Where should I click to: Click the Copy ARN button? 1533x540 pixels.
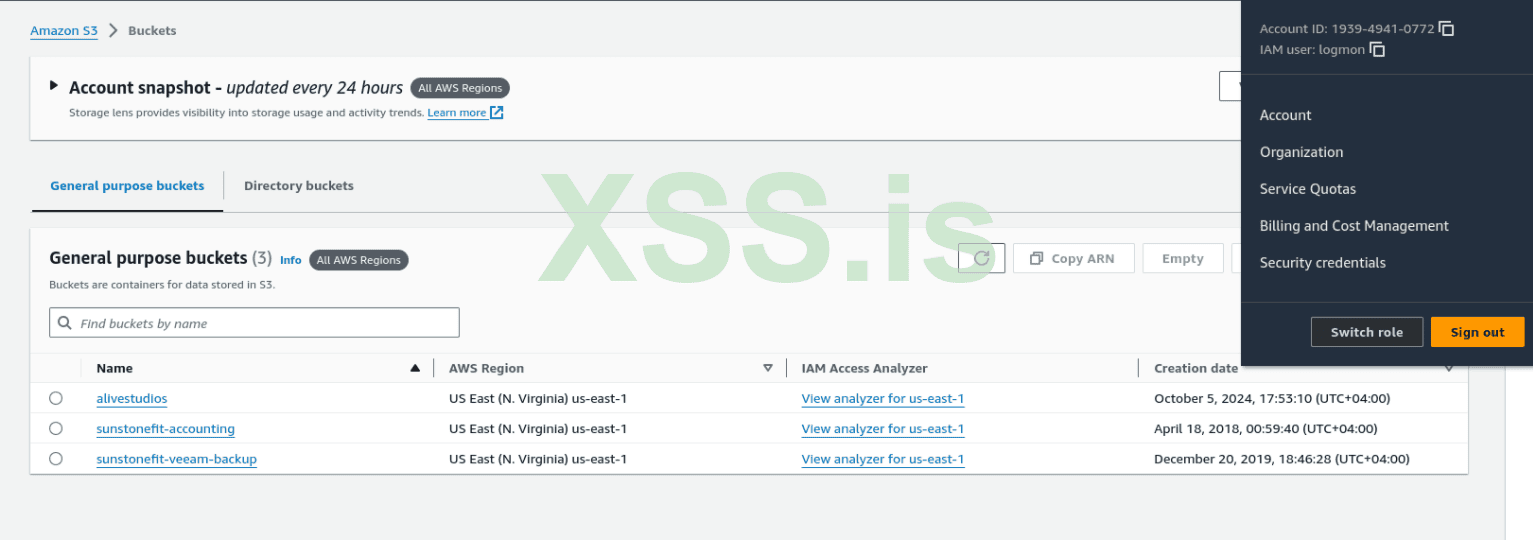click(x=1074, y=258)
